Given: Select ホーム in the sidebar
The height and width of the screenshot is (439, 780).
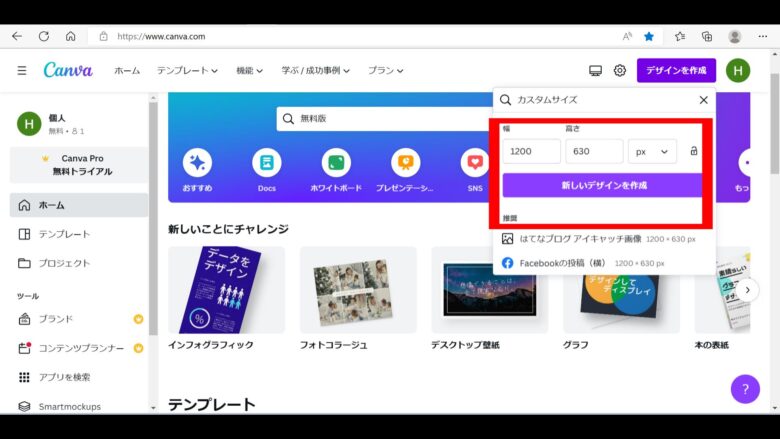Looking at the screenshot, I should pyautogui.click(x=79, y=205).
